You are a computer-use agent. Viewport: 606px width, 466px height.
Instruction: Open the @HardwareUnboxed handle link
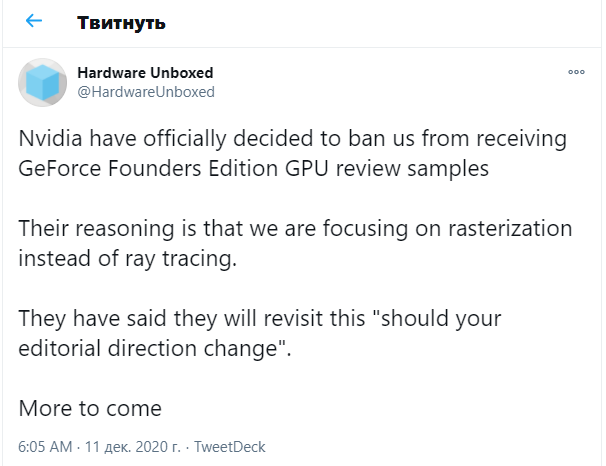(145, 92)
